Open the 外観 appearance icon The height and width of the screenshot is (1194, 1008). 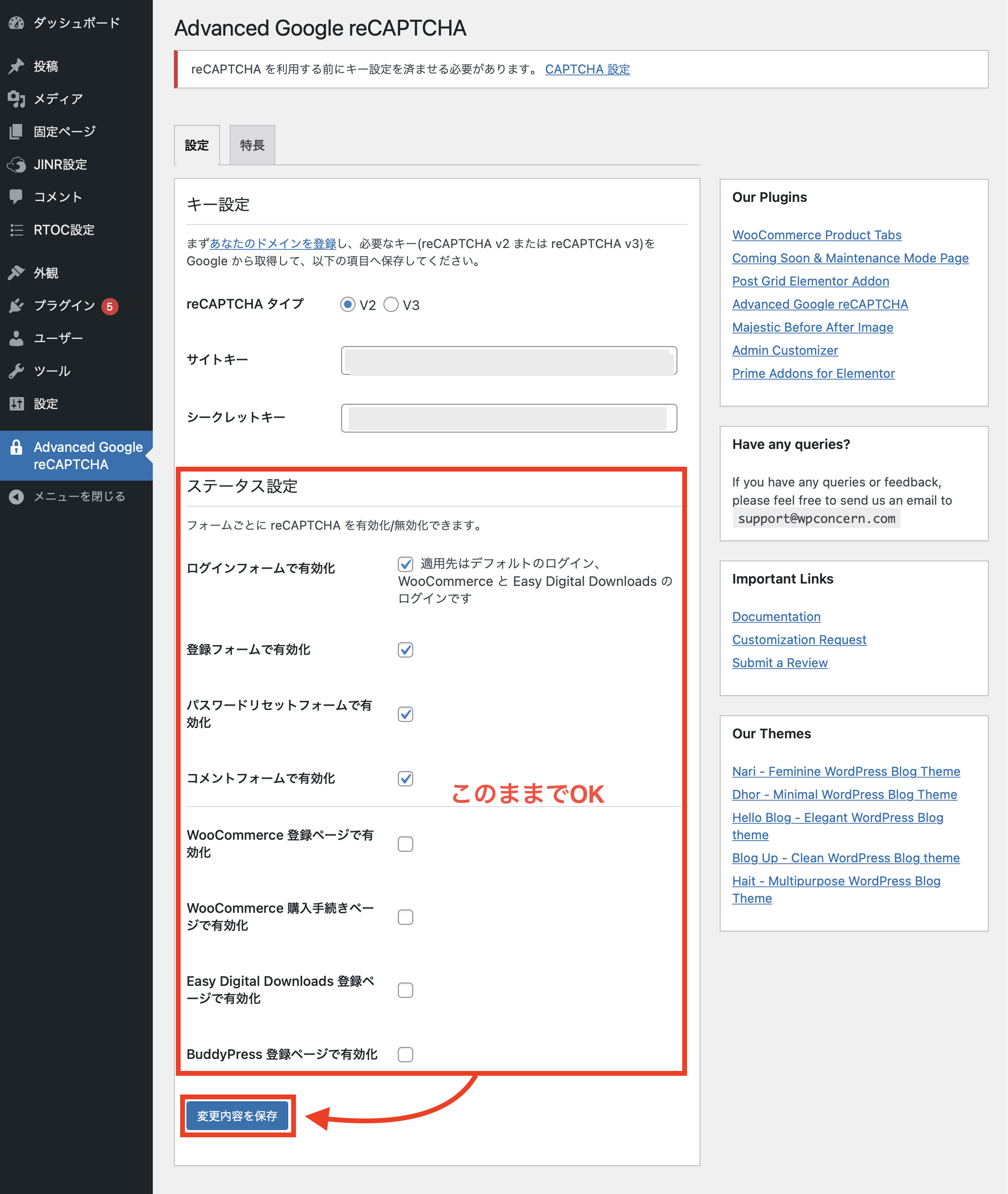click(x=16, y=272)
